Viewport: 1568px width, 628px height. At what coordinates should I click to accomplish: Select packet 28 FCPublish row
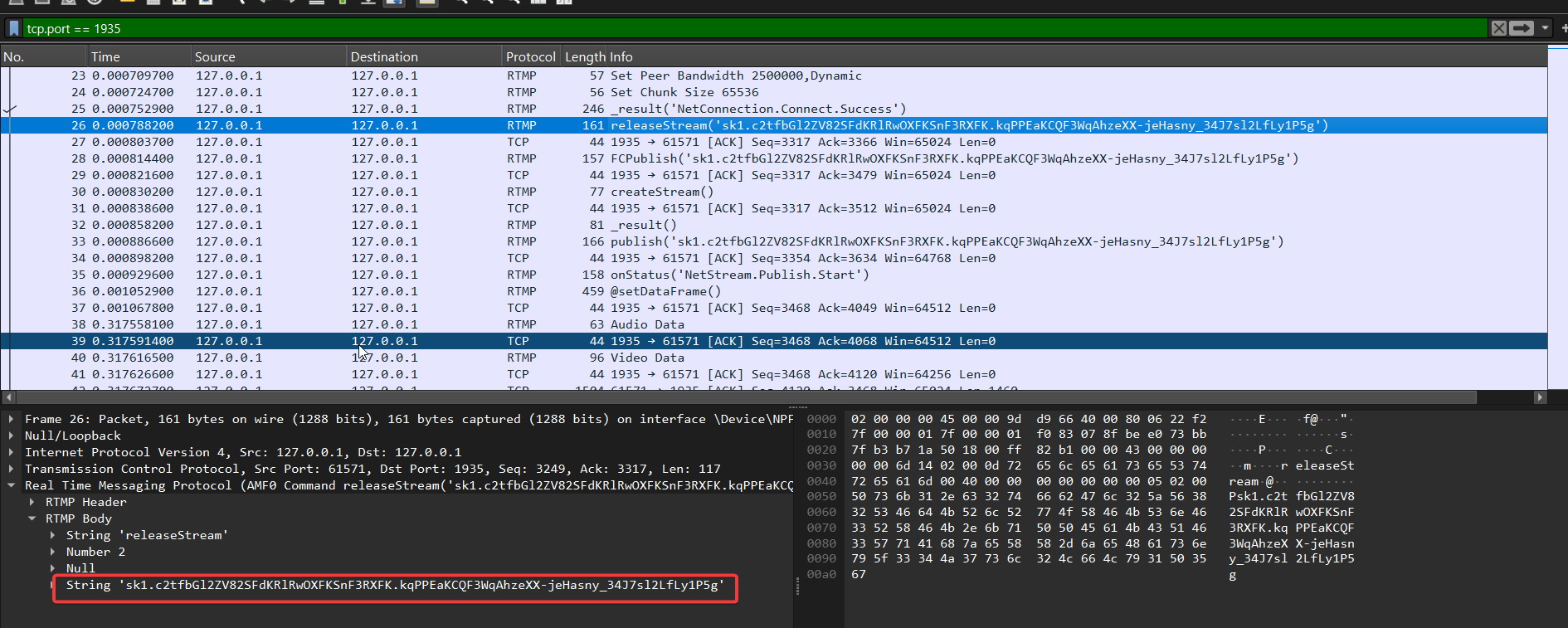pos(773,158)
